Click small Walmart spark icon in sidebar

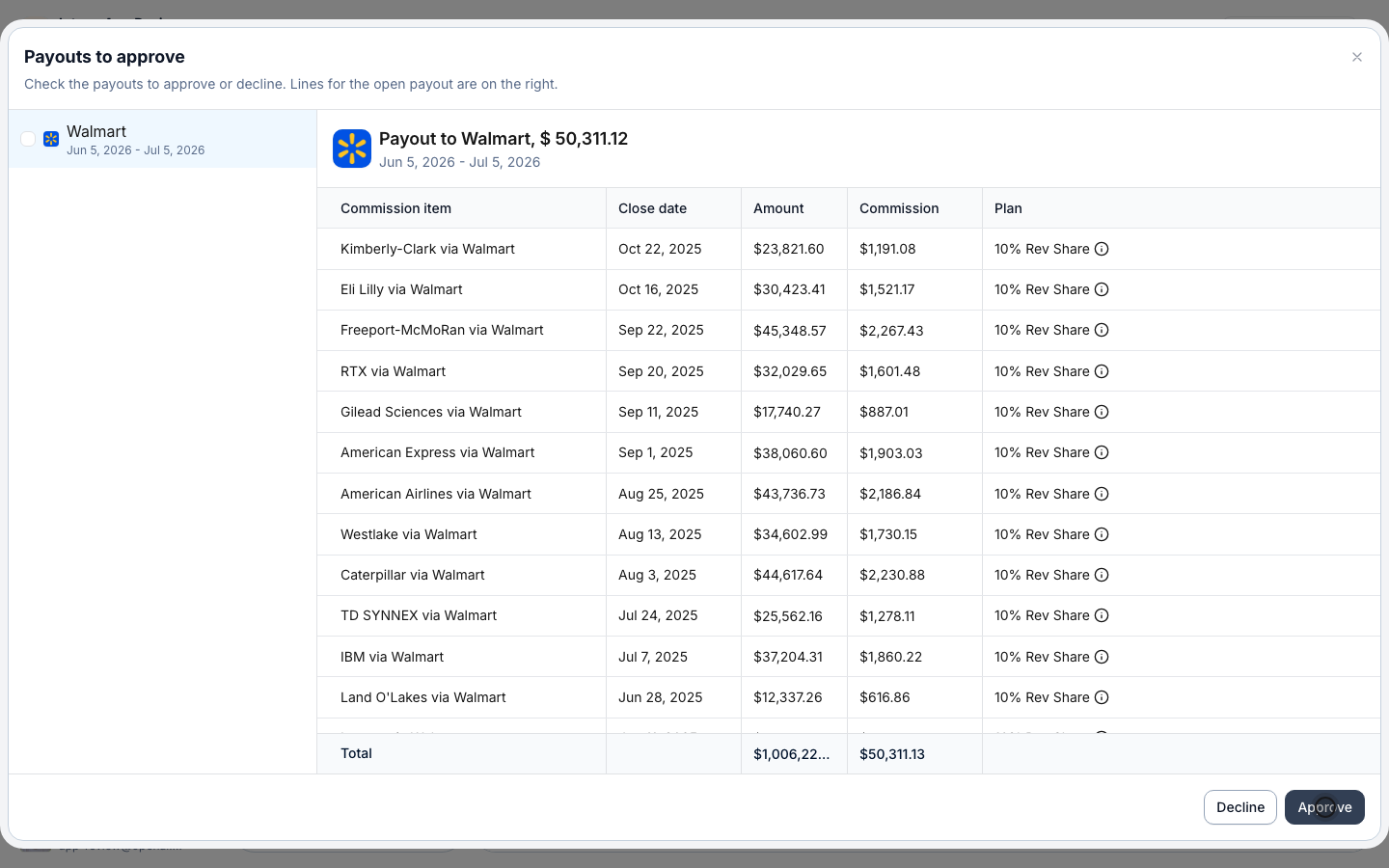(x=51, y=139)
